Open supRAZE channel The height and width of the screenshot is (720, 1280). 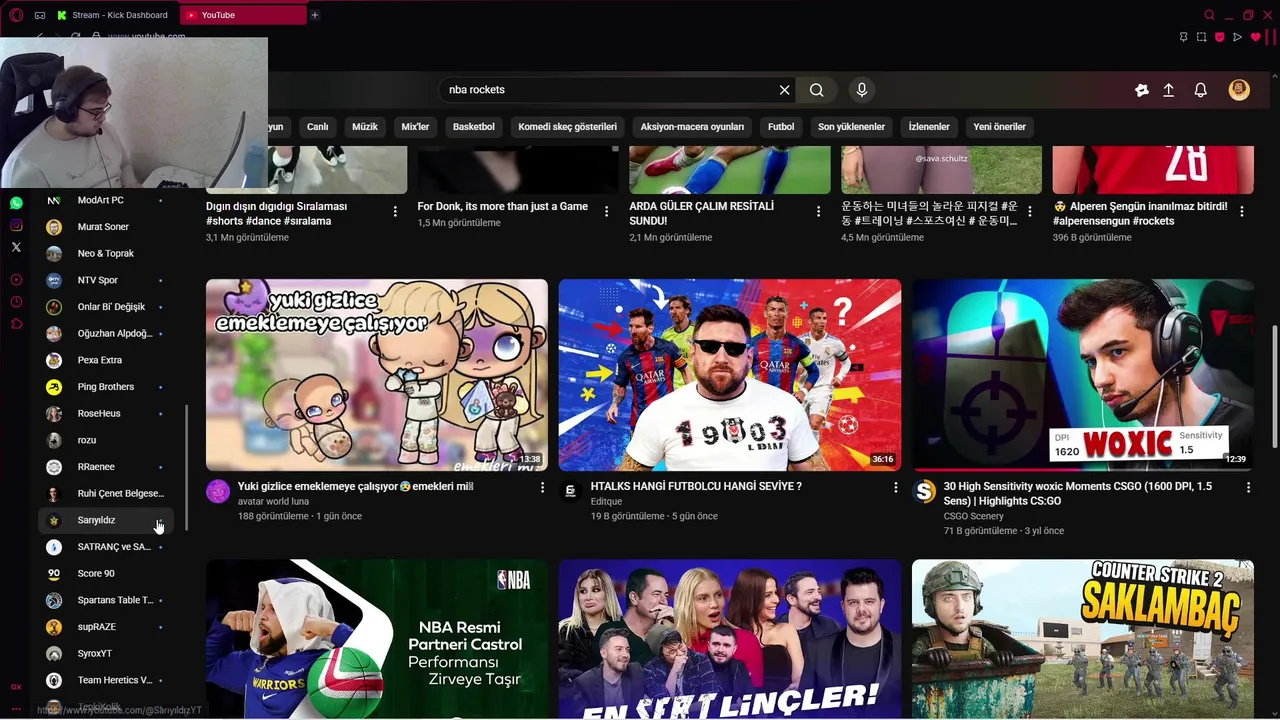(x=105, y=627)
